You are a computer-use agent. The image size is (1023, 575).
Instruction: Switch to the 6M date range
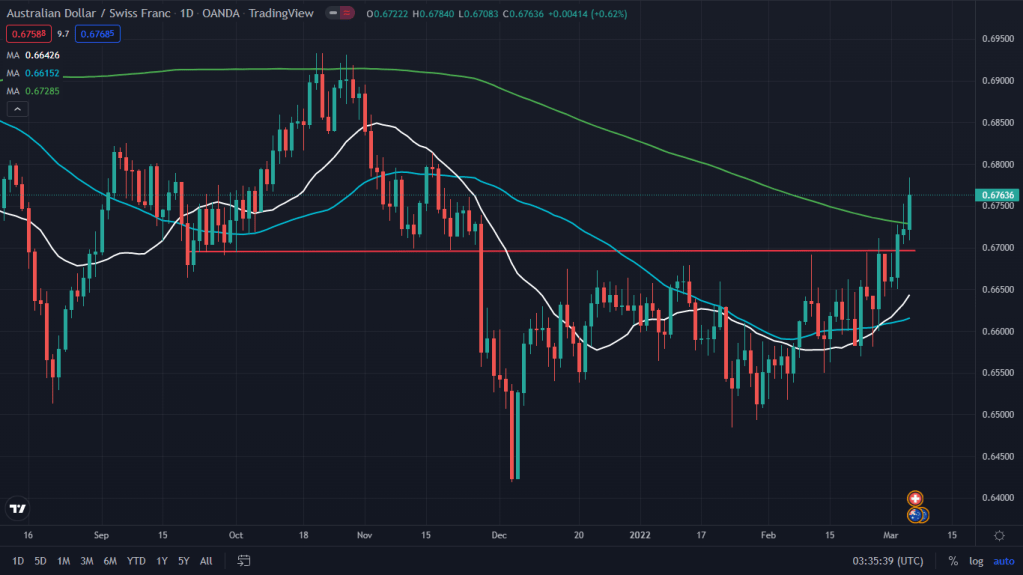[x=110, y=561]
